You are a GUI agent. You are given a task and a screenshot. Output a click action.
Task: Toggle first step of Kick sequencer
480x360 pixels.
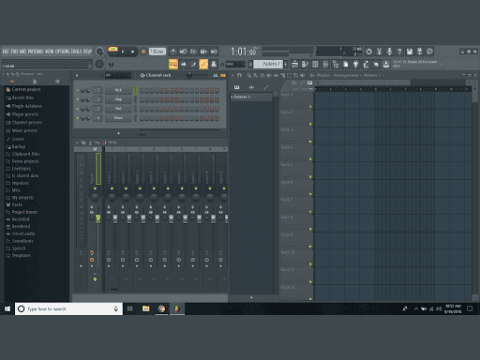(x=142, y=90)
